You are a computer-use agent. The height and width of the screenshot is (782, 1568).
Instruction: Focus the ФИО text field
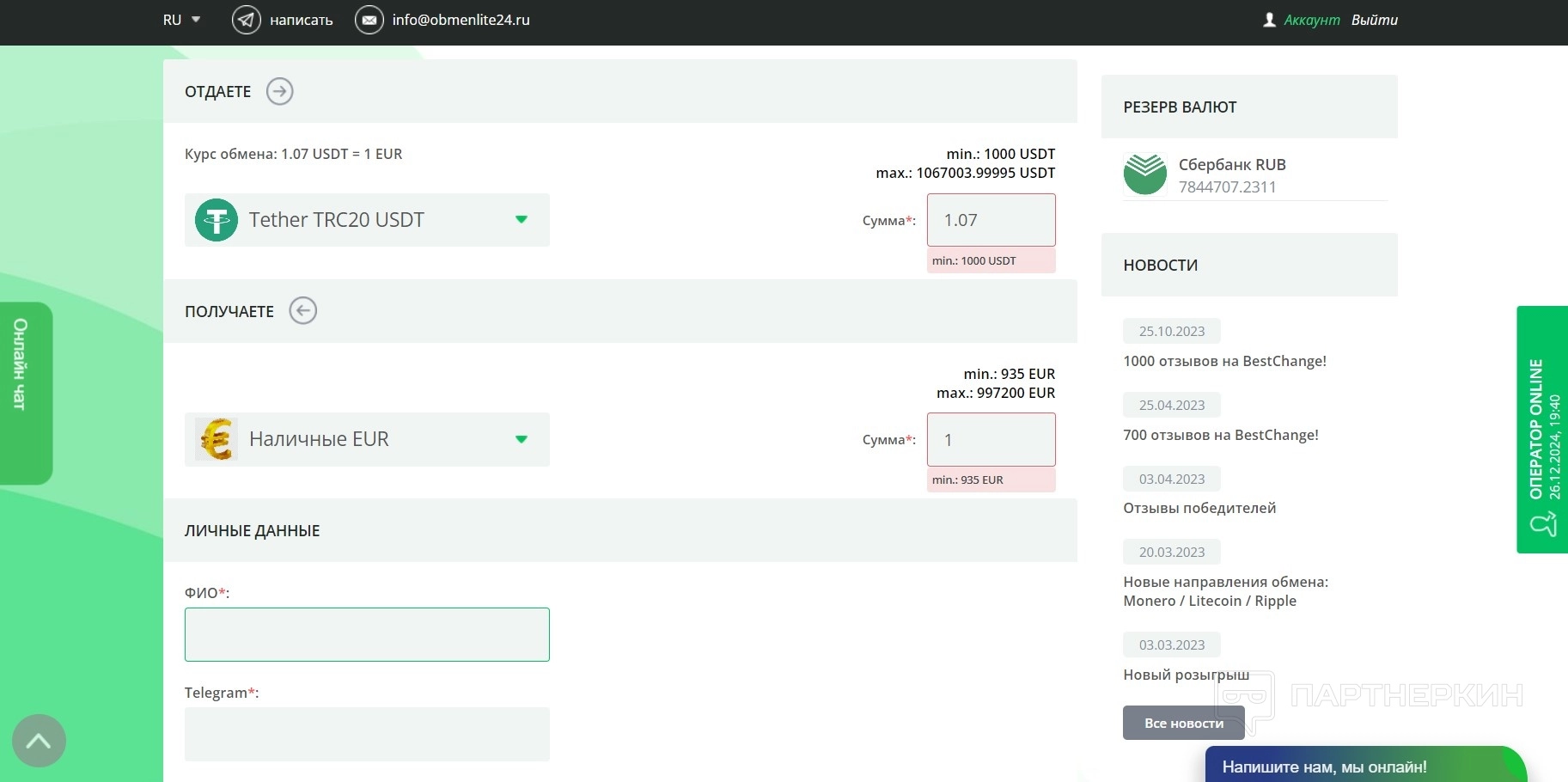[367, 634]
